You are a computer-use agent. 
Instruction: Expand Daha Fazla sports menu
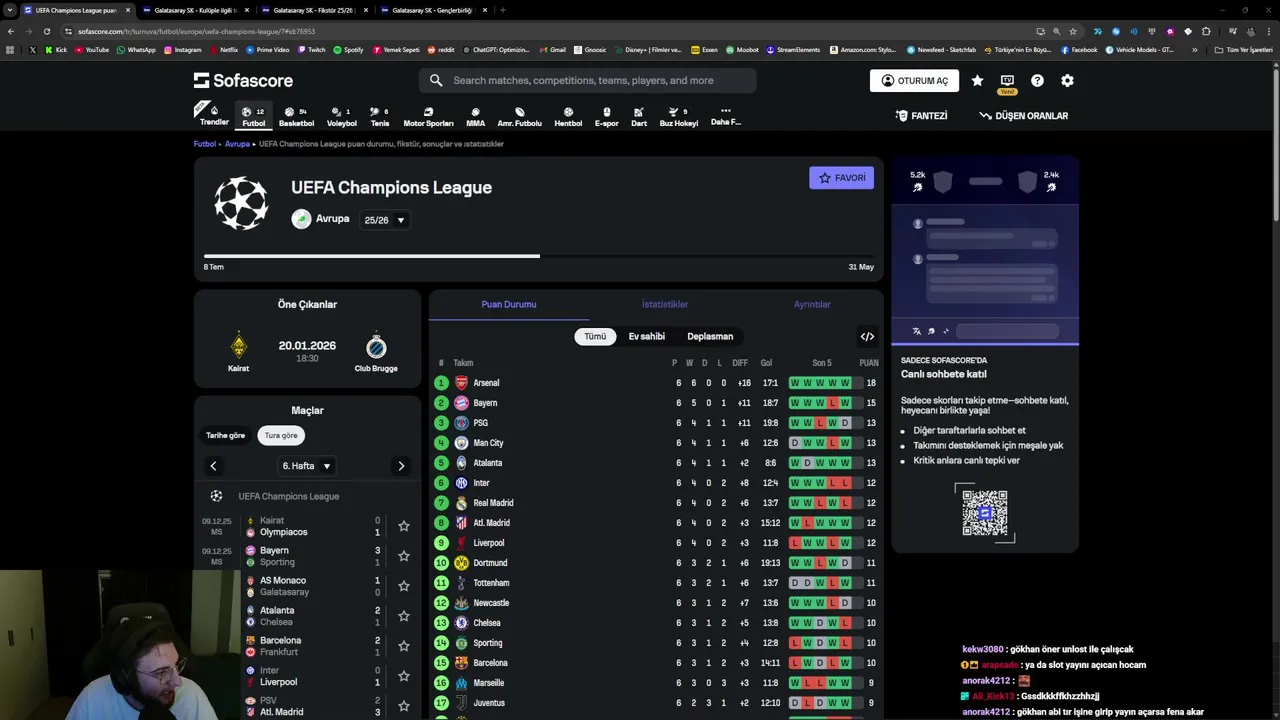coord(726,116)
